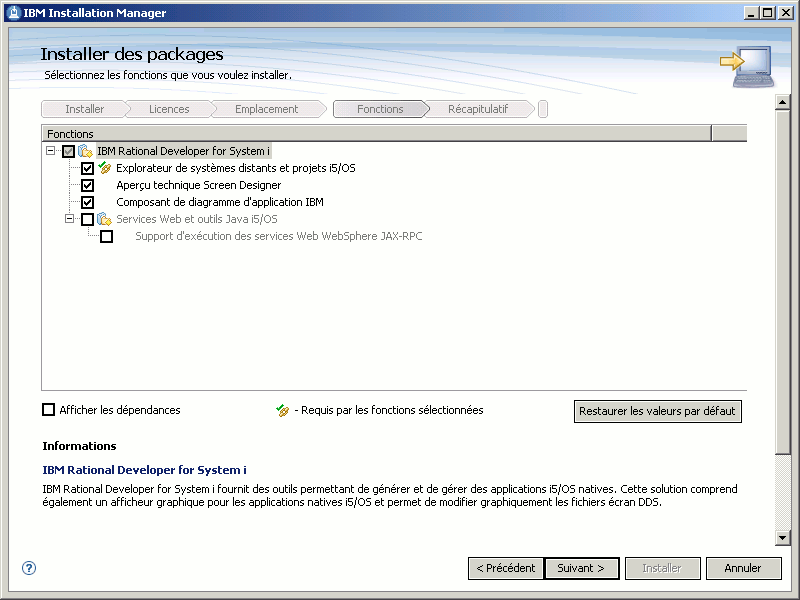Uncheck Explorateur de systèmes distants et projets i5/OS
The width and height of the screenshot is (800, 600).
click(87, 168)
